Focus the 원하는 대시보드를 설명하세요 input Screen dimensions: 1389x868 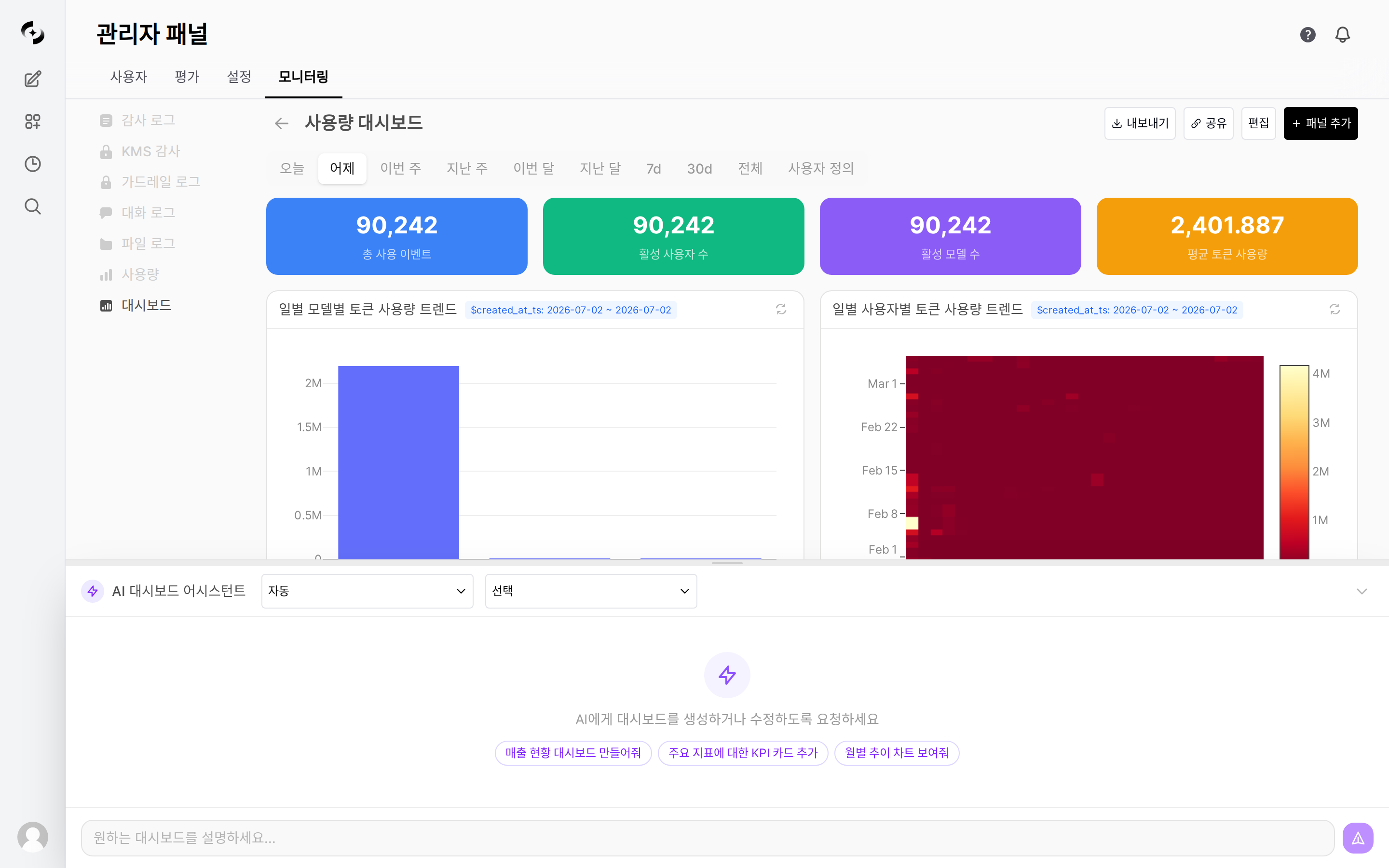pos(707,838)
